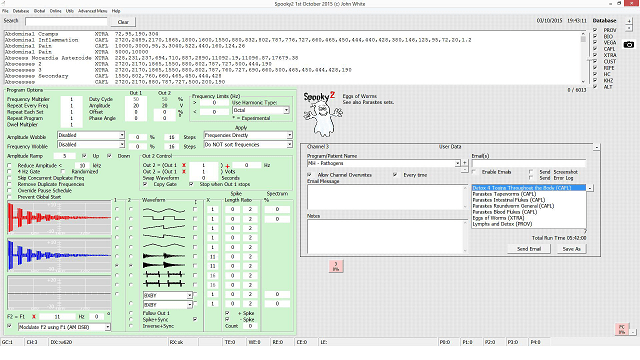
Task: Click the Spooky2 ghost logo
Action: pos(322,114)
